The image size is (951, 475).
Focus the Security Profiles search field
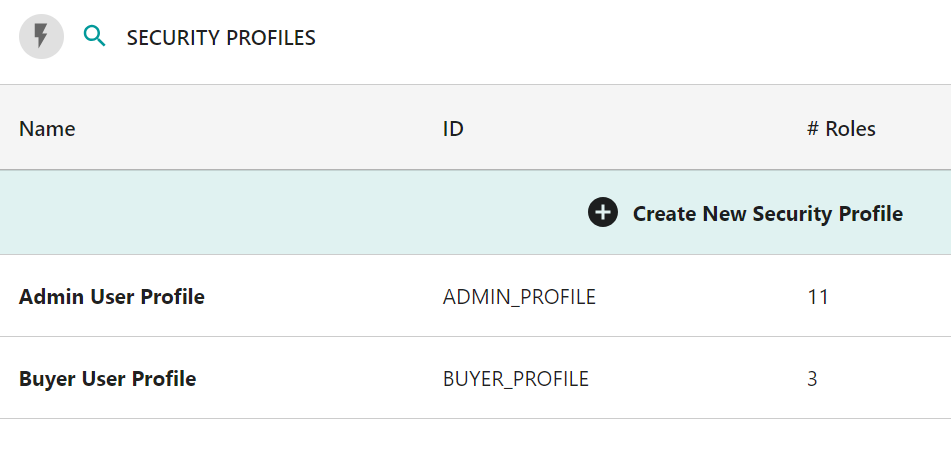click(220, 38)
